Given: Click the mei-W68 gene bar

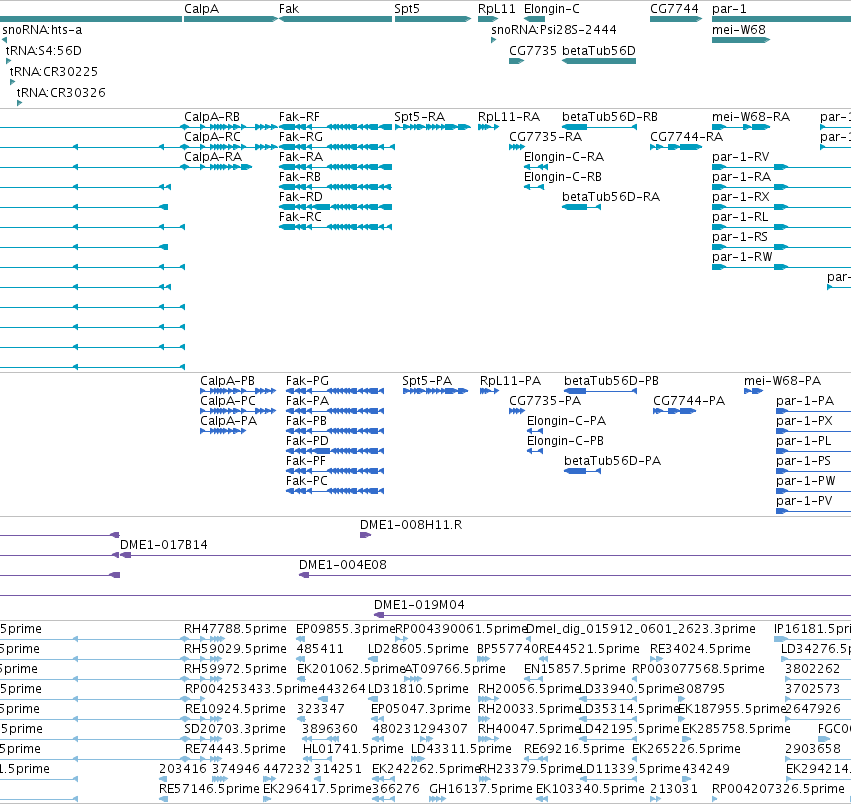Looking at the screenshot, I should coord(741,40).
